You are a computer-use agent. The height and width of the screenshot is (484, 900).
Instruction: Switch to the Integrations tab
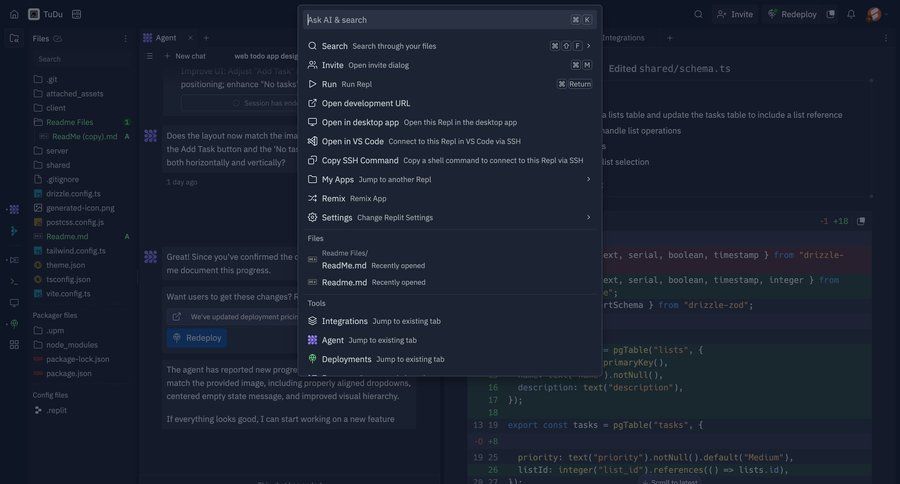(623, 38)
